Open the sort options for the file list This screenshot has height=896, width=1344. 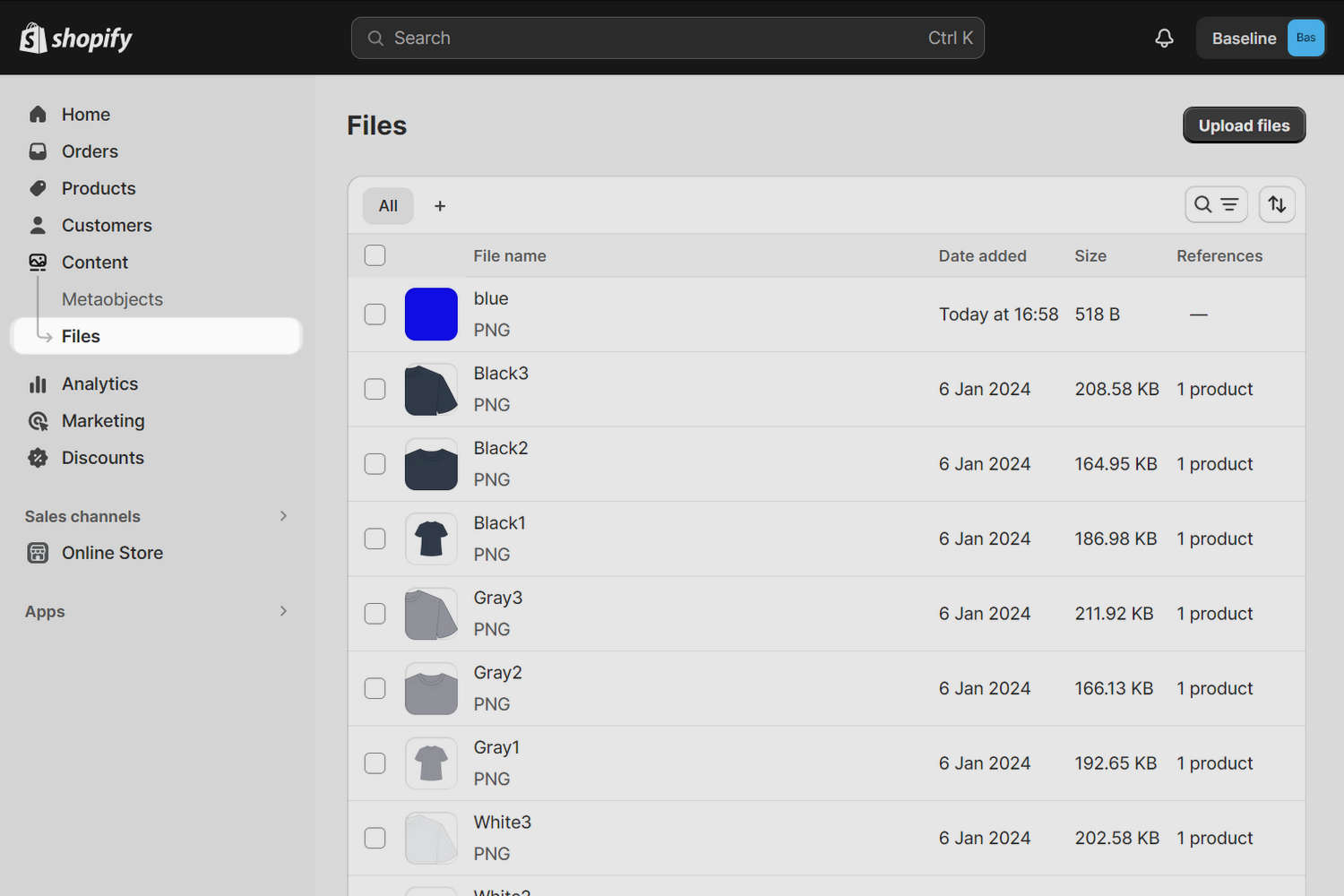click(x=1276, y=204)
